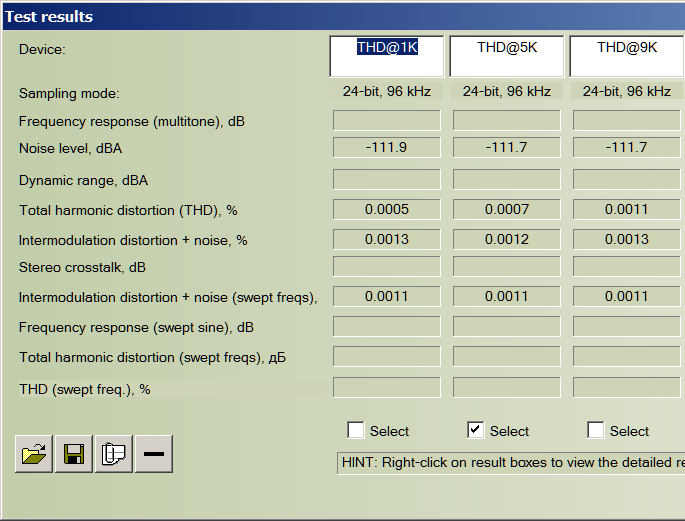Tick the Select checkbox under THD@9K
Screen dimensions: 685x521
coord(595,430)
